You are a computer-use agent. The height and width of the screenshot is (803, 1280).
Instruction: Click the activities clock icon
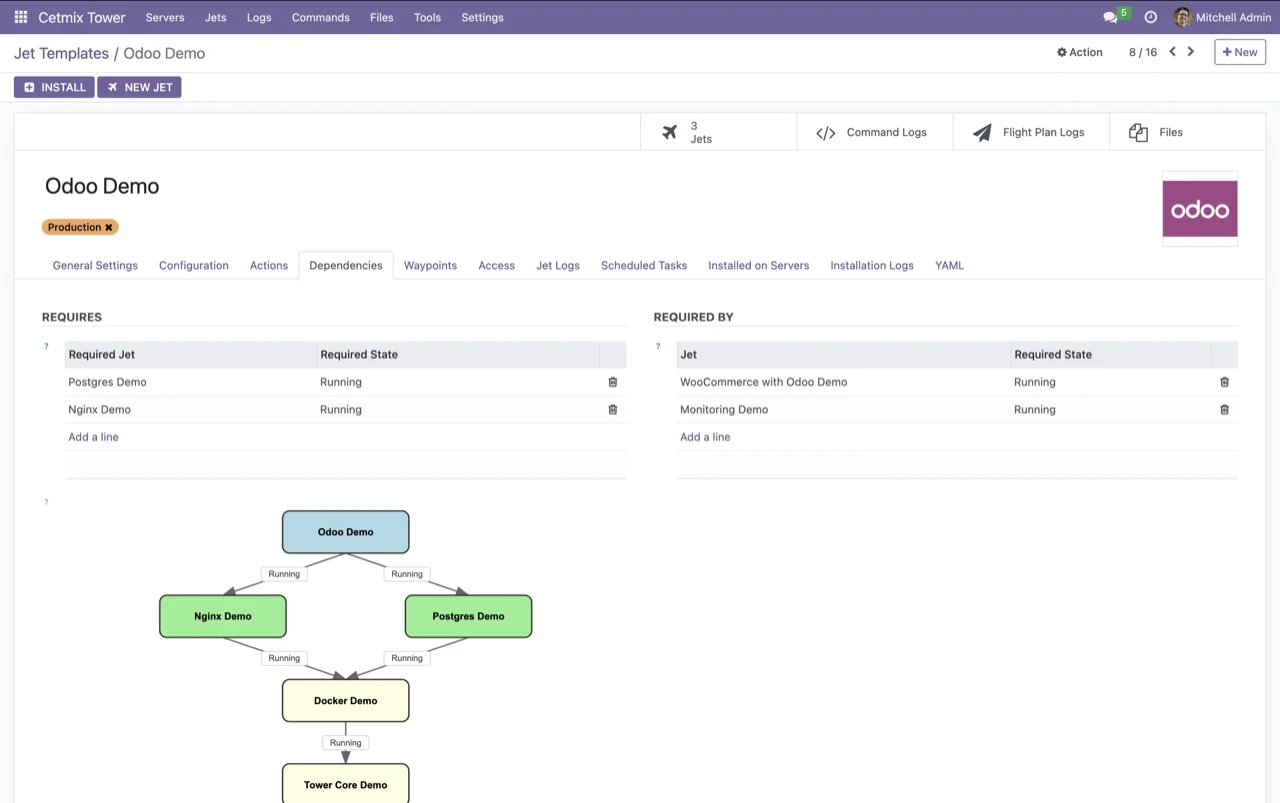click(1150, 17)
